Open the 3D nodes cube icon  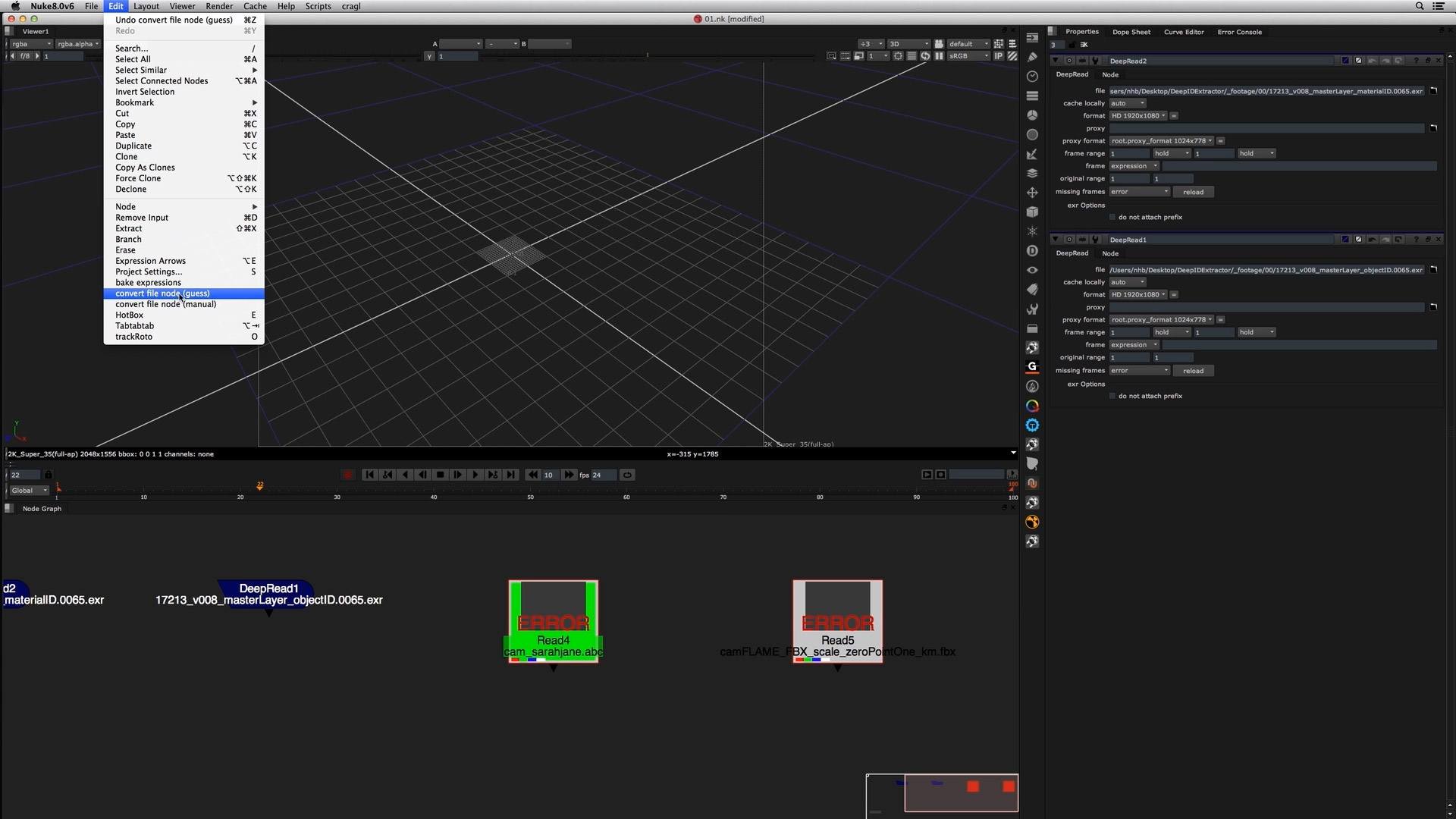[1032, 212]
